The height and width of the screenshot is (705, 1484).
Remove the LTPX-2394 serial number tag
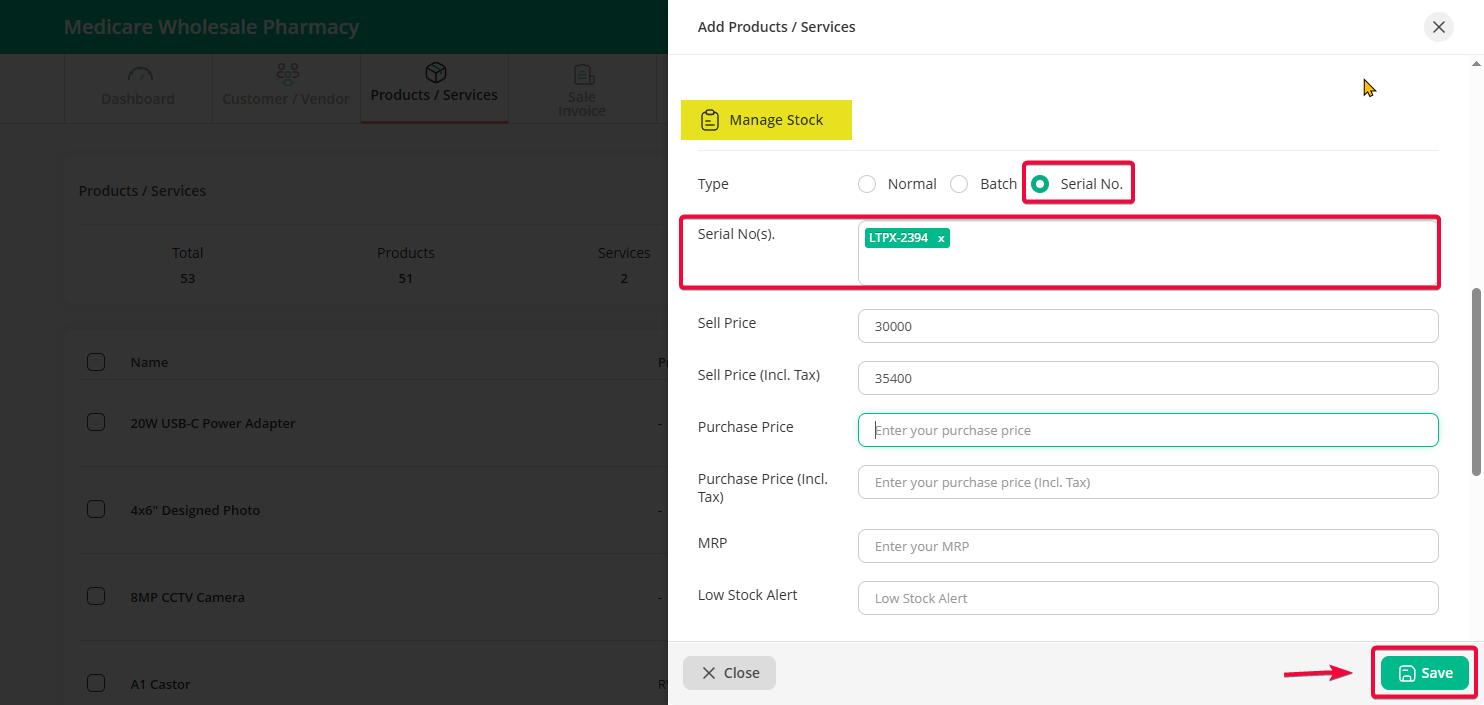tap(941, 239)
